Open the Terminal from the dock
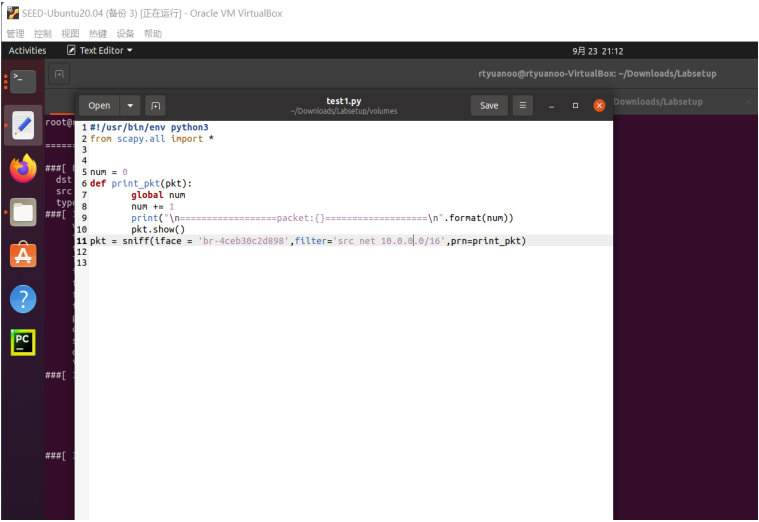The width and height of the screenshot is (759, 522). coord(23,81)
